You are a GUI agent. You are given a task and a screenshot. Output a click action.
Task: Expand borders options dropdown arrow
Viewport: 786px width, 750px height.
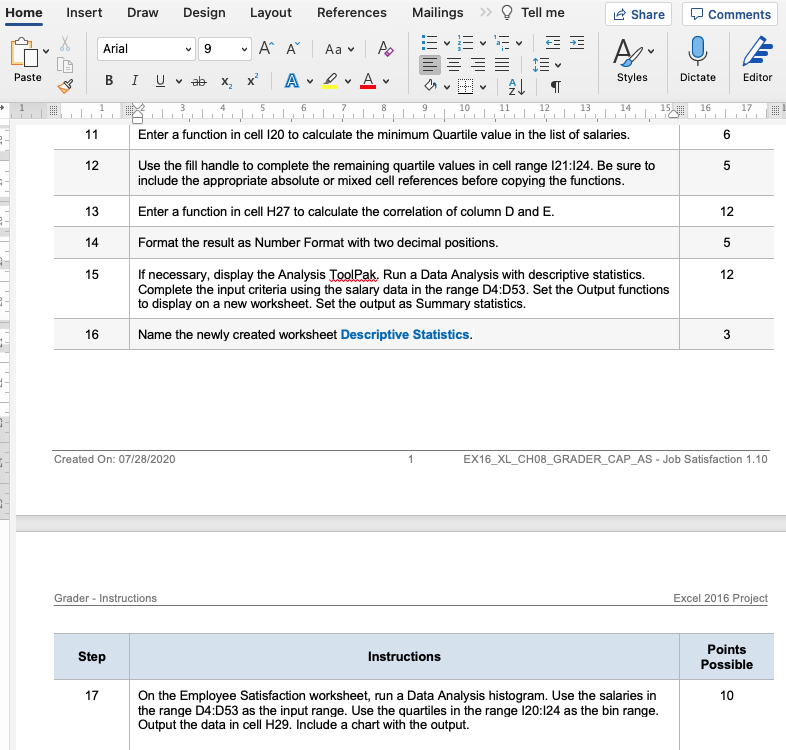pos(483,87)
